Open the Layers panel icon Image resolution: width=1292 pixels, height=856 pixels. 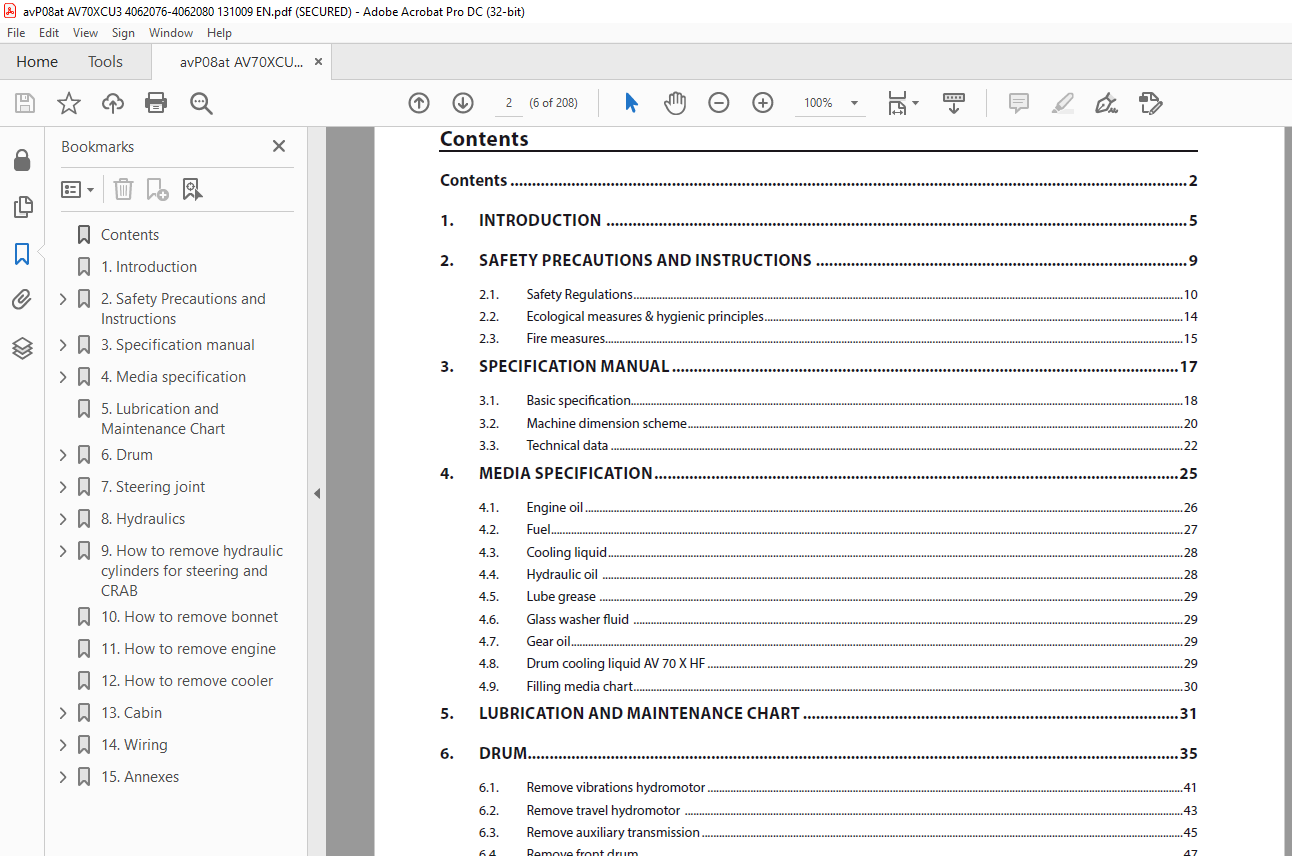(x=22, y=348)
